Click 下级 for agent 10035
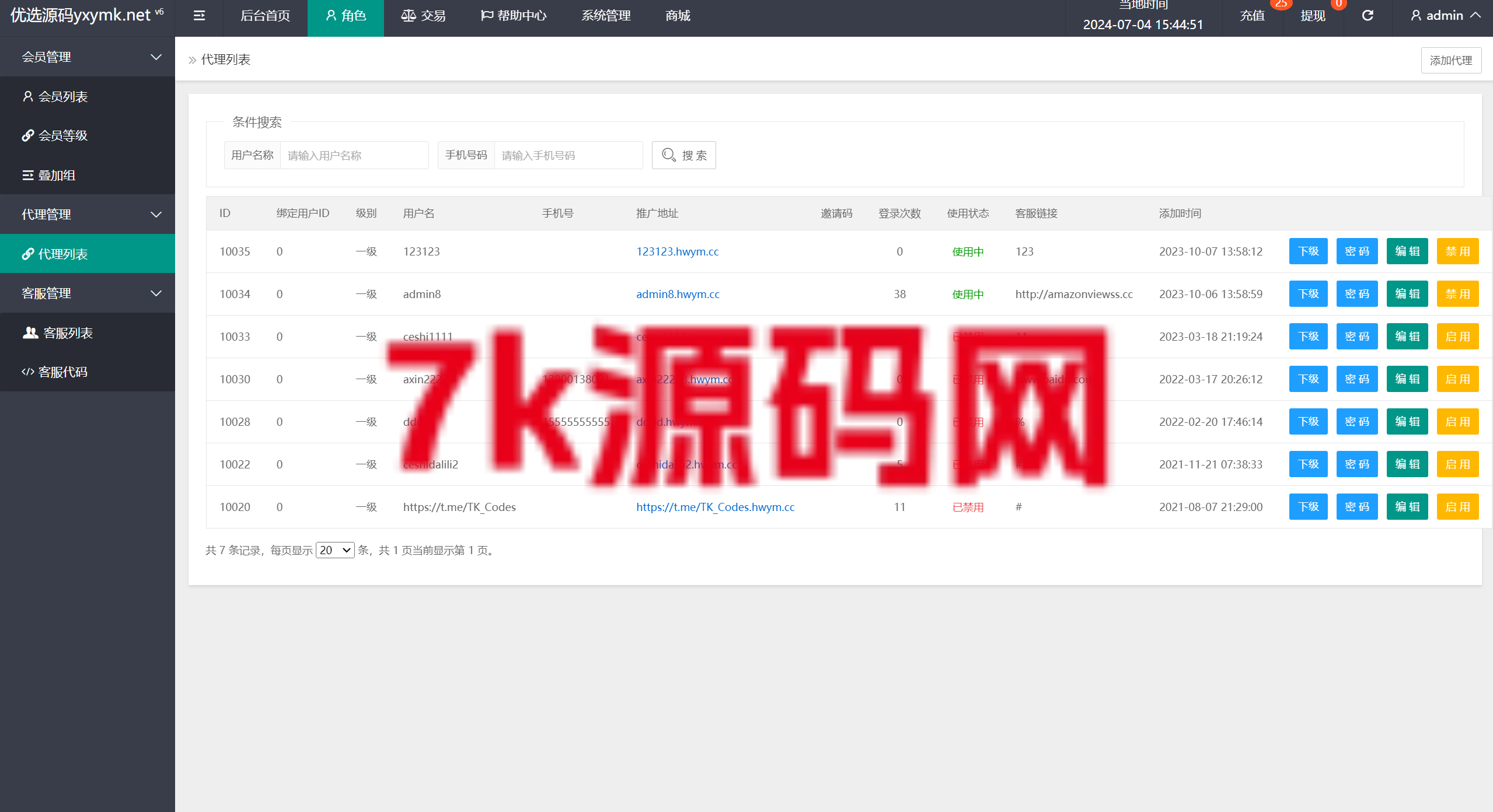The height and width of the screenshot is (812, 1493). point(1309,251)
